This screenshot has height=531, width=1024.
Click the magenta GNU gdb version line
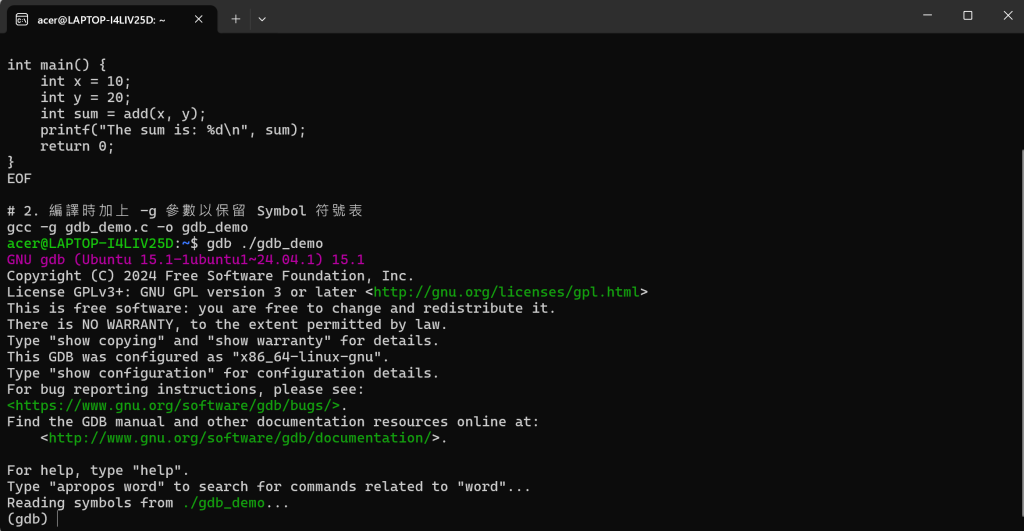[x=186, y=260]
